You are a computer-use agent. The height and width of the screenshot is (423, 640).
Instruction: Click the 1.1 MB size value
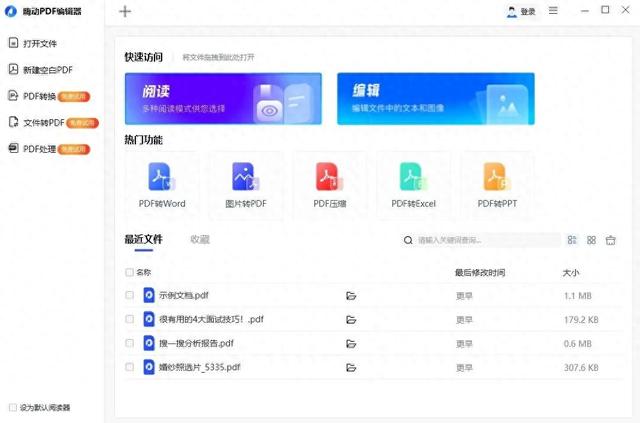tap(578, 296)
